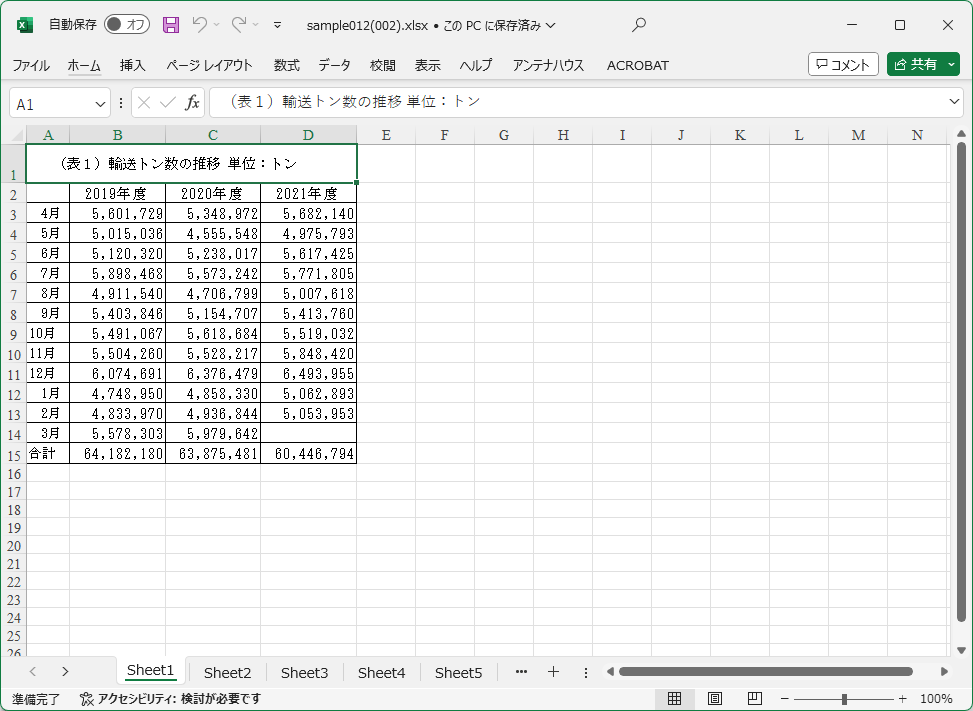Add a new sheet with plus icon
The width and height of the screenshot is (973, 711).
click(553, 672)
